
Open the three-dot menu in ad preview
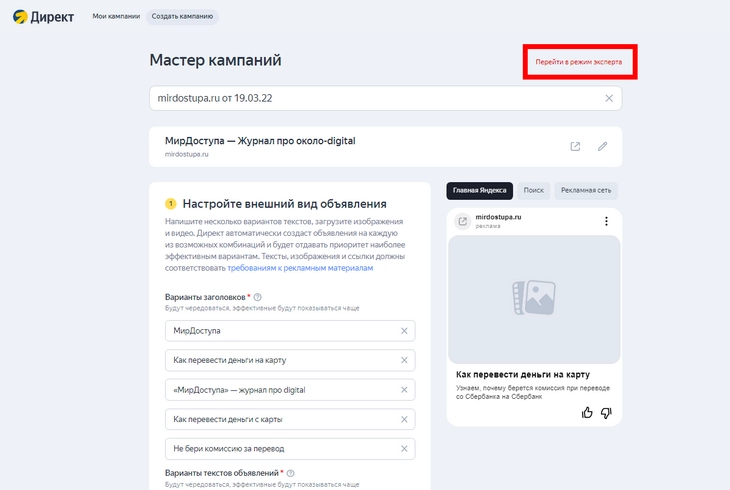[x=606, y=221]
